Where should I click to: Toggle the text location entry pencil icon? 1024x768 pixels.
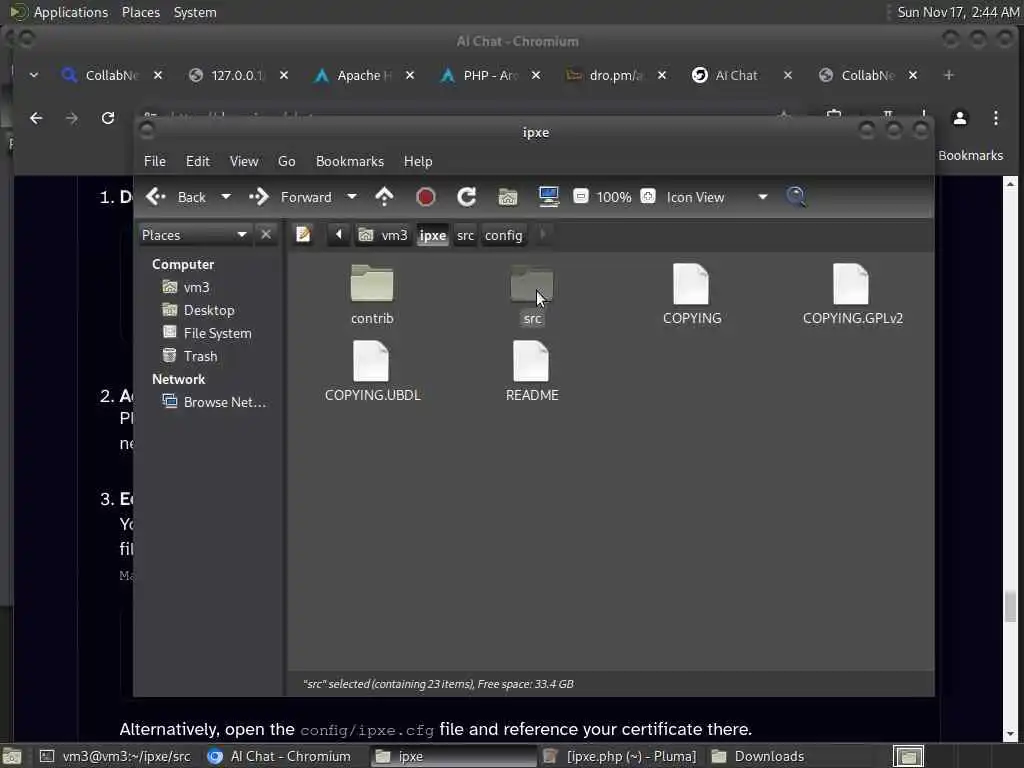303,234
